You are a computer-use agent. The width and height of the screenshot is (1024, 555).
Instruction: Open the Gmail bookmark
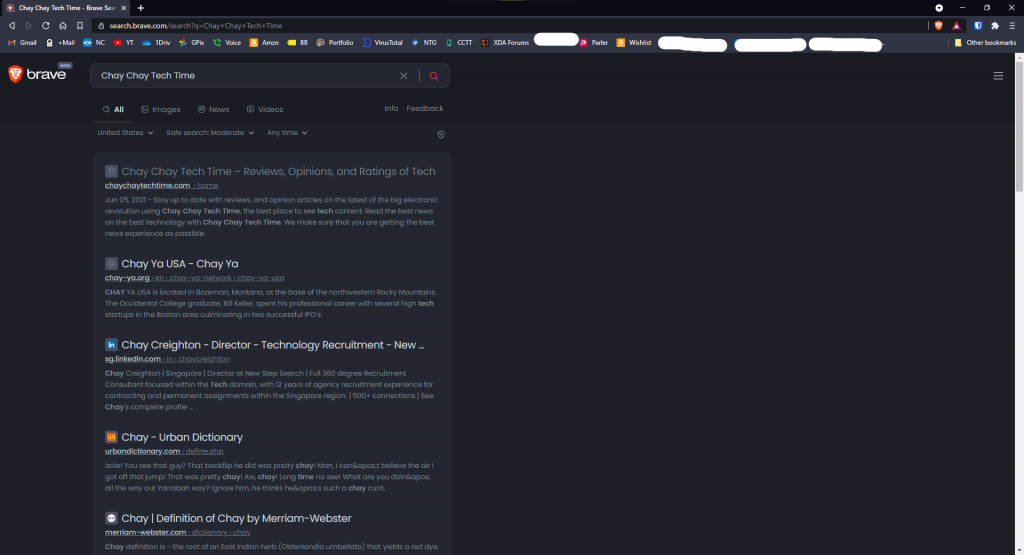point(22,42)
